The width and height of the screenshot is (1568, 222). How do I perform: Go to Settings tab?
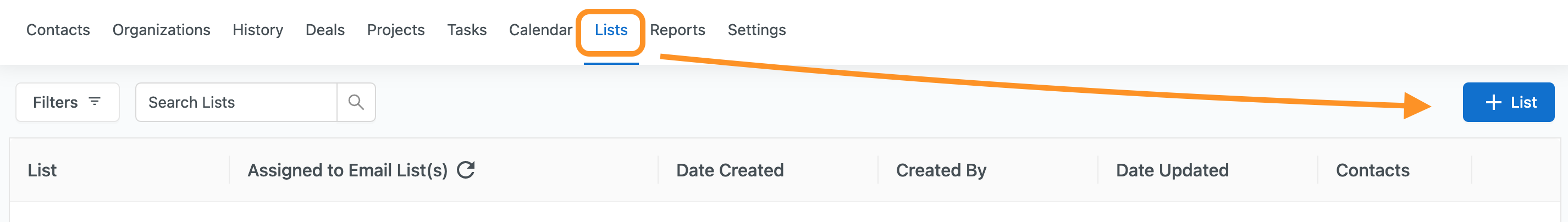tap(757, 30)
